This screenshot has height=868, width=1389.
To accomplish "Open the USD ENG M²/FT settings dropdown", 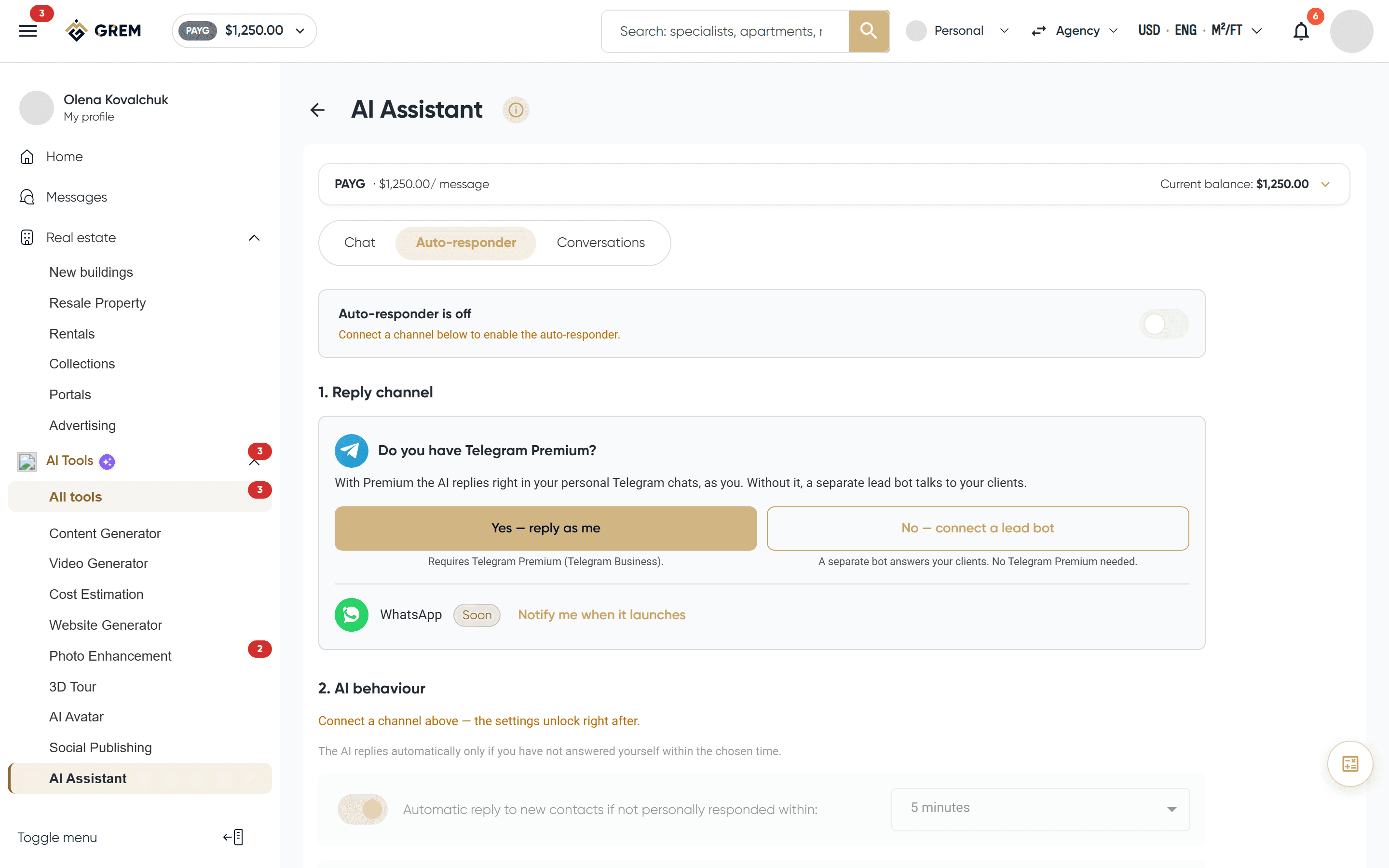I will click(1256, 31).
